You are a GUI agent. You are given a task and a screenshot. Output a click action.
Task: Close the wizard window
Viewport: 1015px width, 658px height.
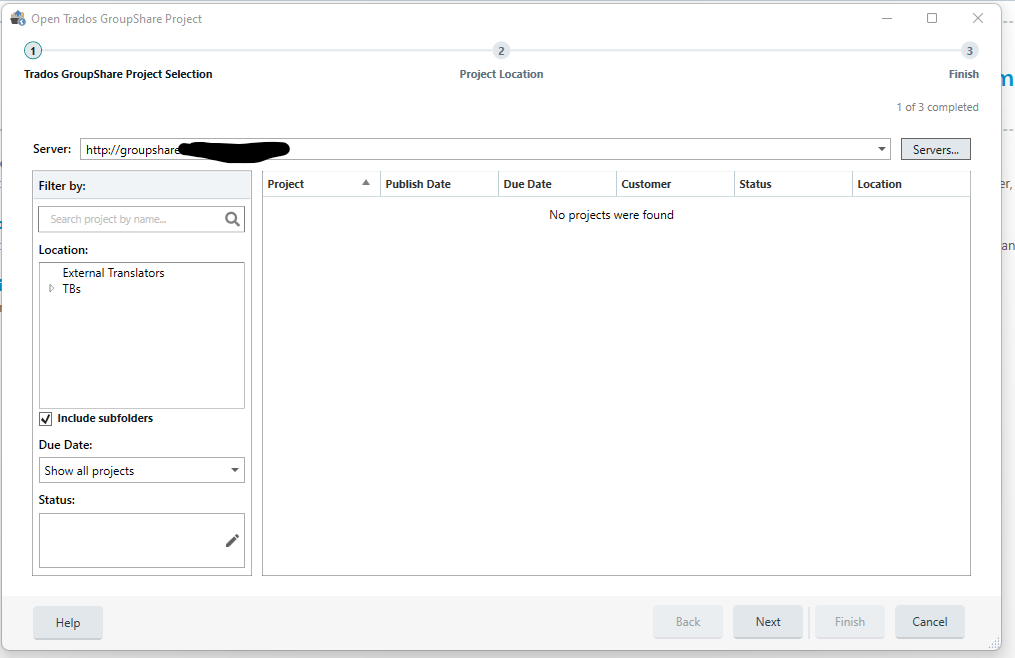[978, 18]
